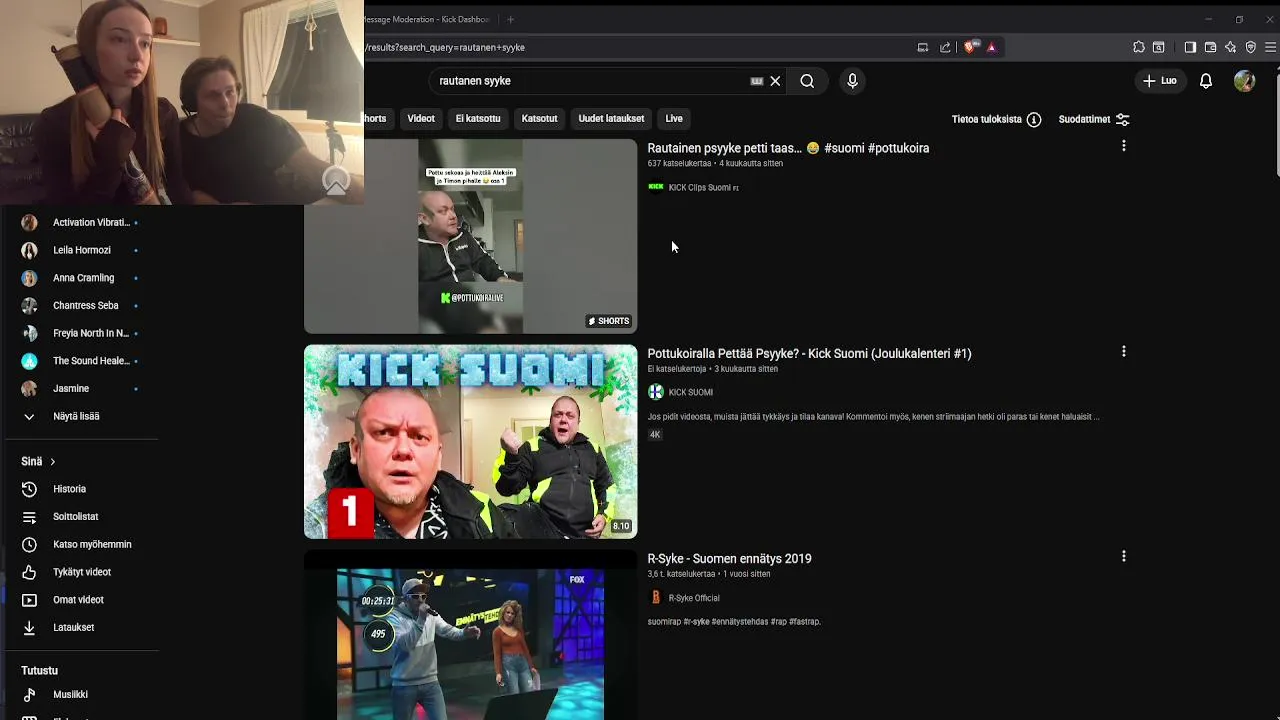Click the Tykätyt videot thumbs-up icon
Image resolution: width=1280 pixels, height=720 pixels.
click(29, 572)
